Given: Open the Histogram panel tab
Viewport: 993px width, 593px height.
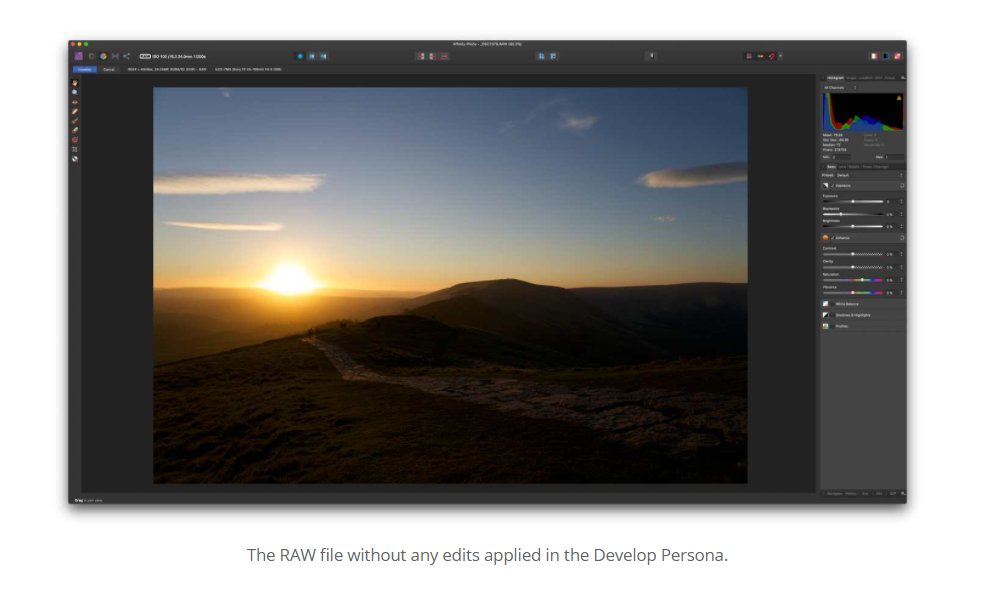Looking at the screenshot, I should [835, 78].
